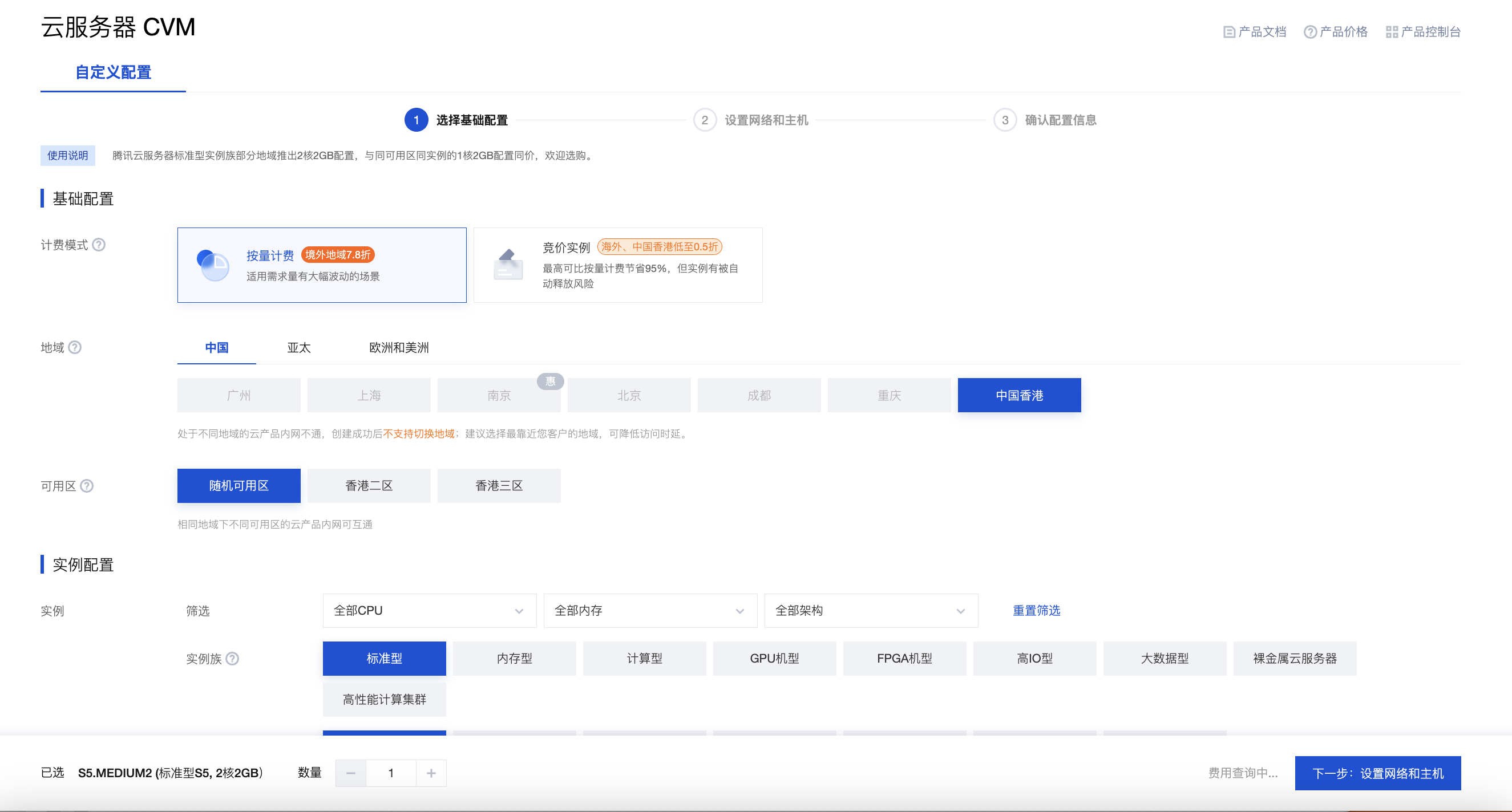Screen dimensions: 1512x812
Task: Click the 重置筛选 link
Action: [x=1036, y=611]
